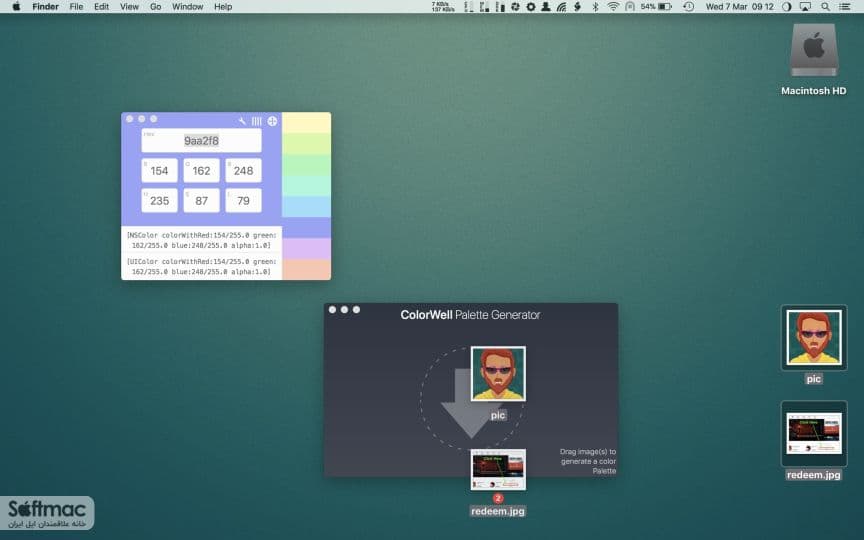The height and width of the screenshot is (540, 864).
Task: Open the Apple menu
Action: (x=17, y=7)
